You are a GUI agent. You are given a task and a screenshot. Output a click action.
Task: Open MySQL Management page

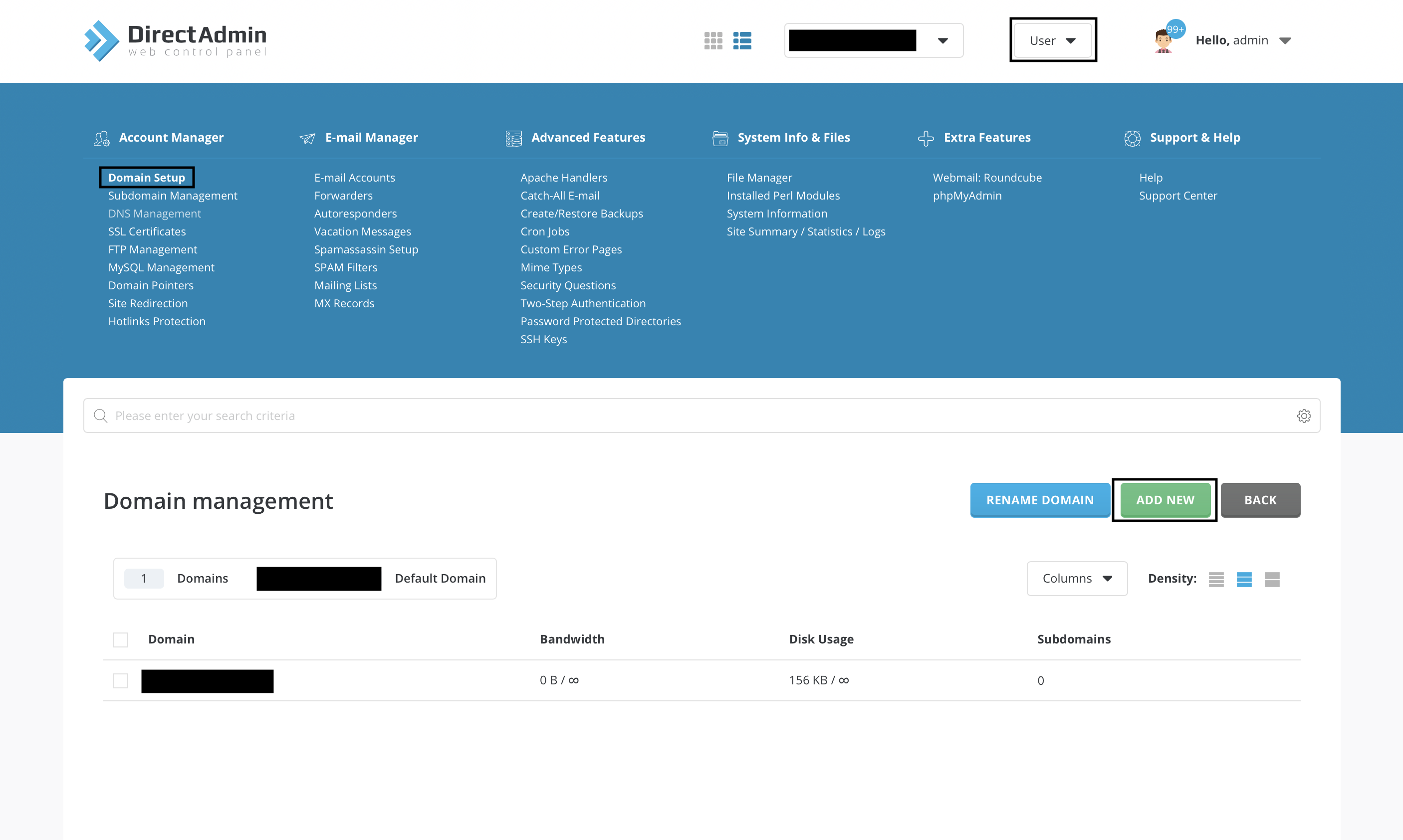click(x=161, y=268)
